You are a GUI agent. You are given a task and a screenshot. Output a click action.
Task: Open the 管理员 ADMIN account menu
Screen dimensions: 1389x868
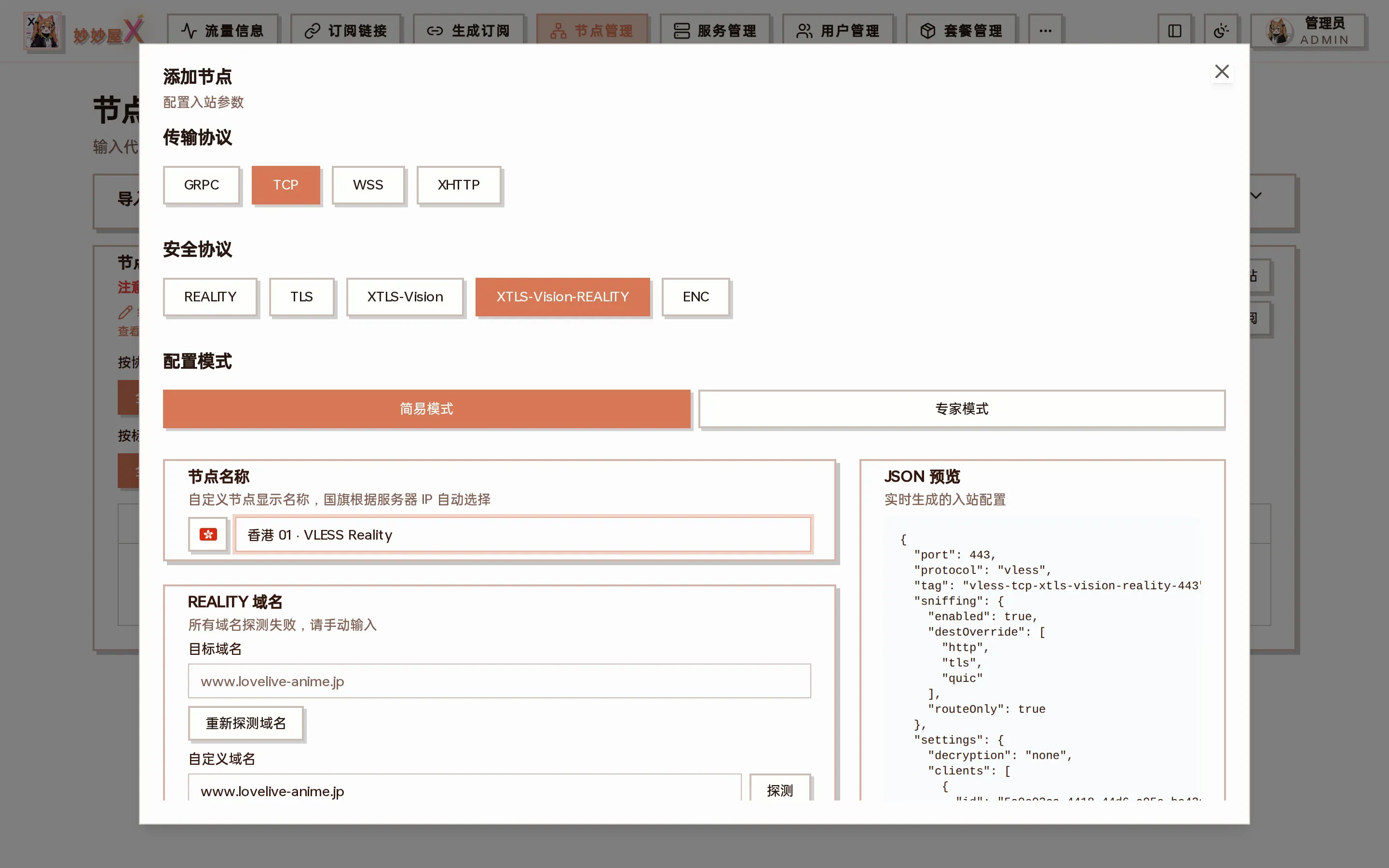coord(1307,31)
